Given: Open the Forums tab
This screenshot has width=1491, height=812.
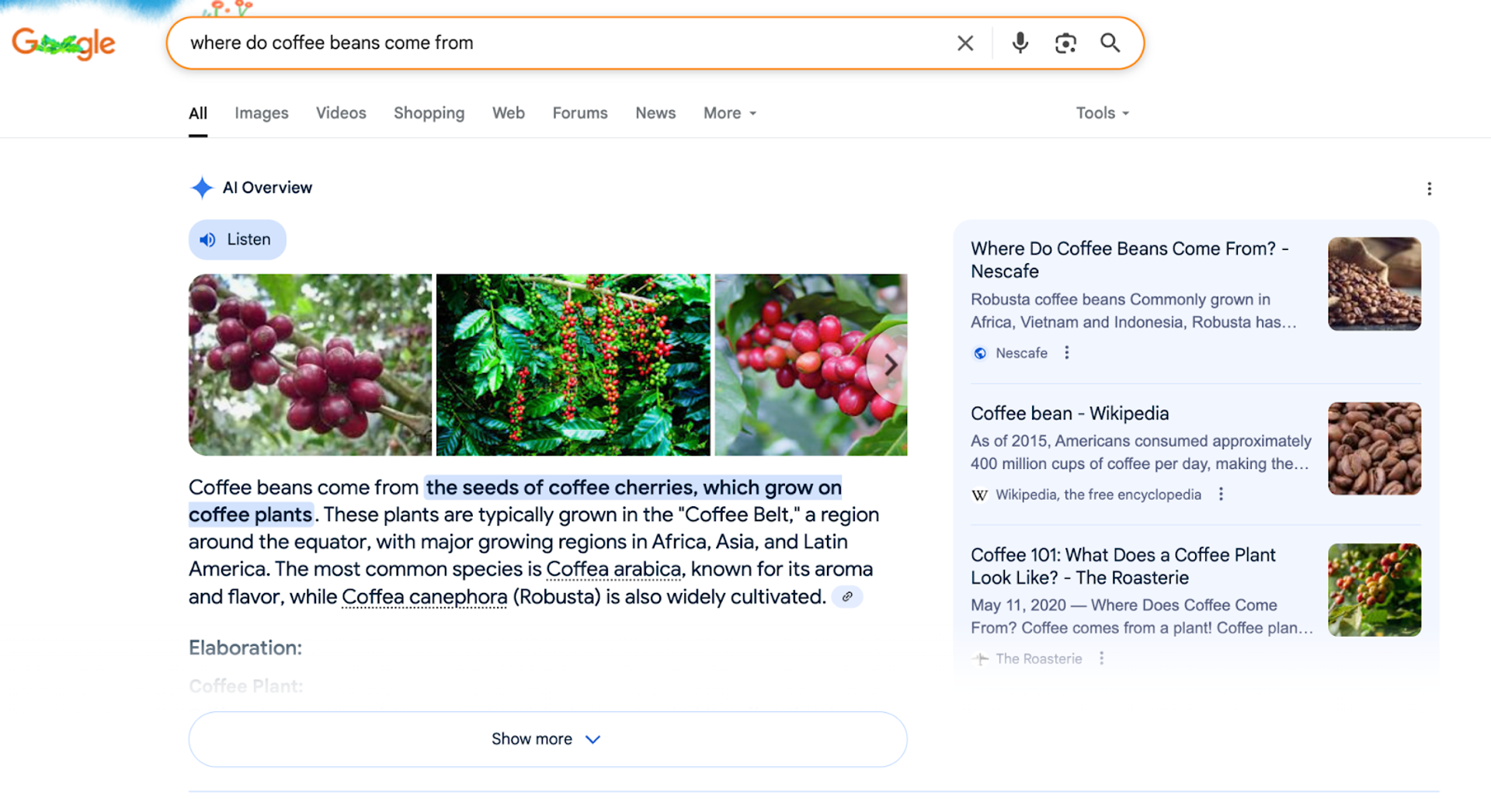Looking at the screenshot, I should tap(580, 113).
